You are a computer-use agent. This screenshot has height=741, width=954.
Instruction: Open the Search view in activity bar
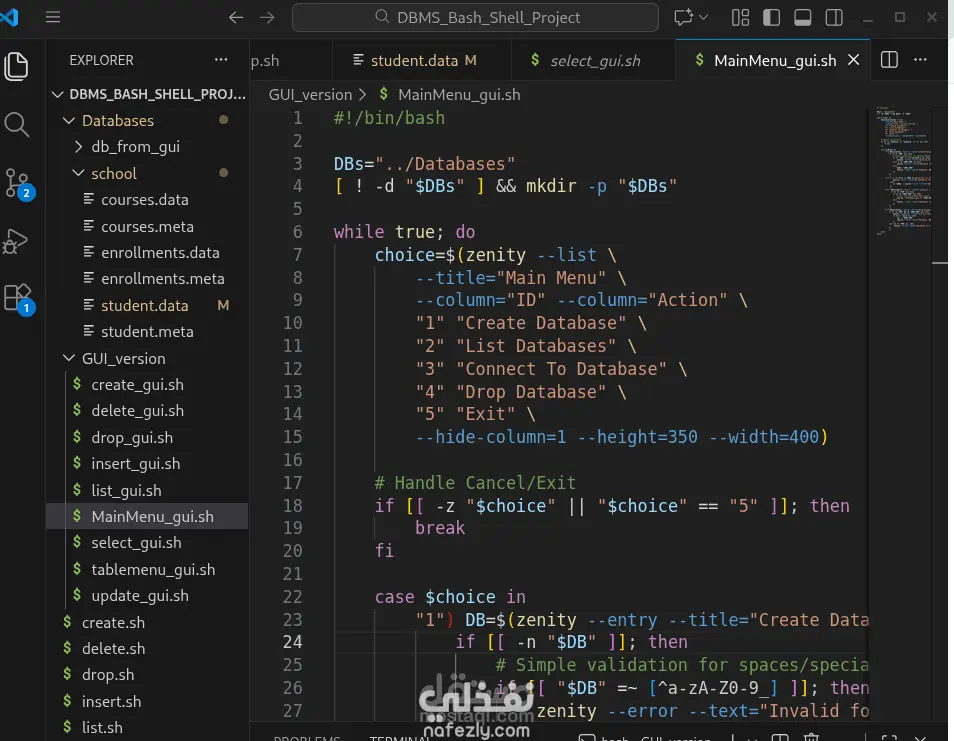17,124
